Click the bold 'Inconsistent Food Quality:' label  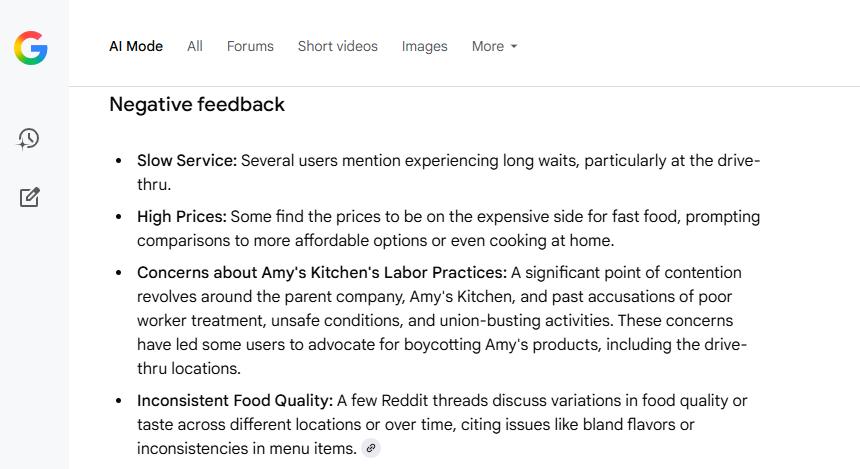pyautogui.click(x=235, y=400)
